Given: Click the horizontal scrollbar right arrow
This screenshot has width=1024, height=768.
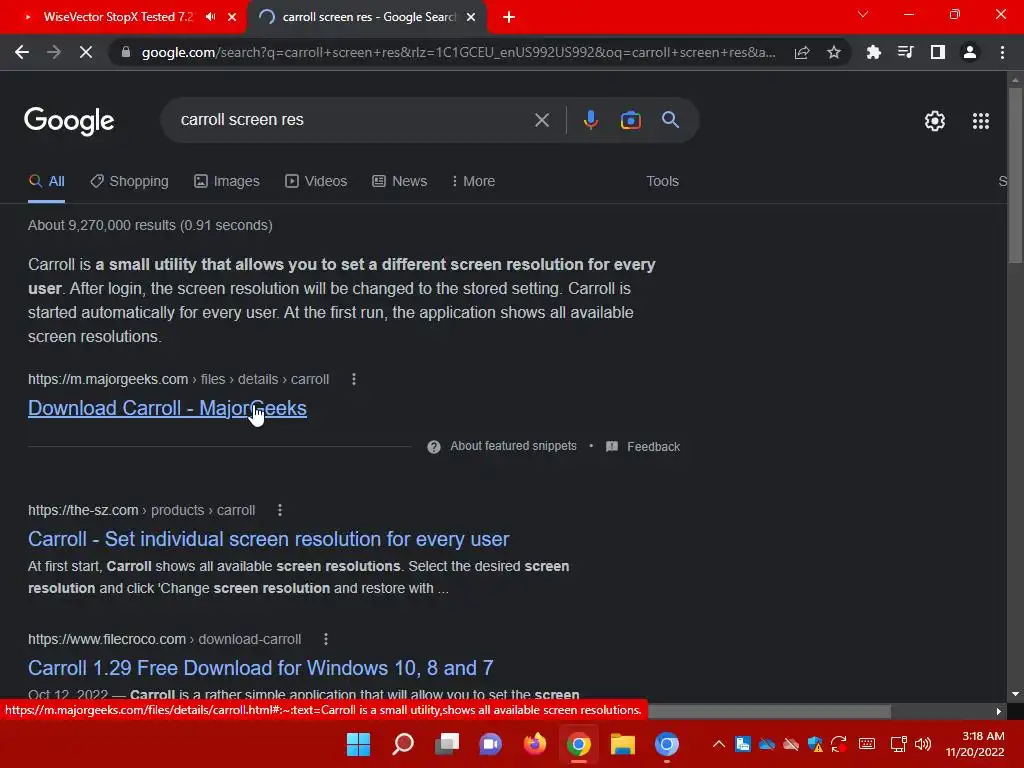Looking at the screenshot, I should 999,711.
